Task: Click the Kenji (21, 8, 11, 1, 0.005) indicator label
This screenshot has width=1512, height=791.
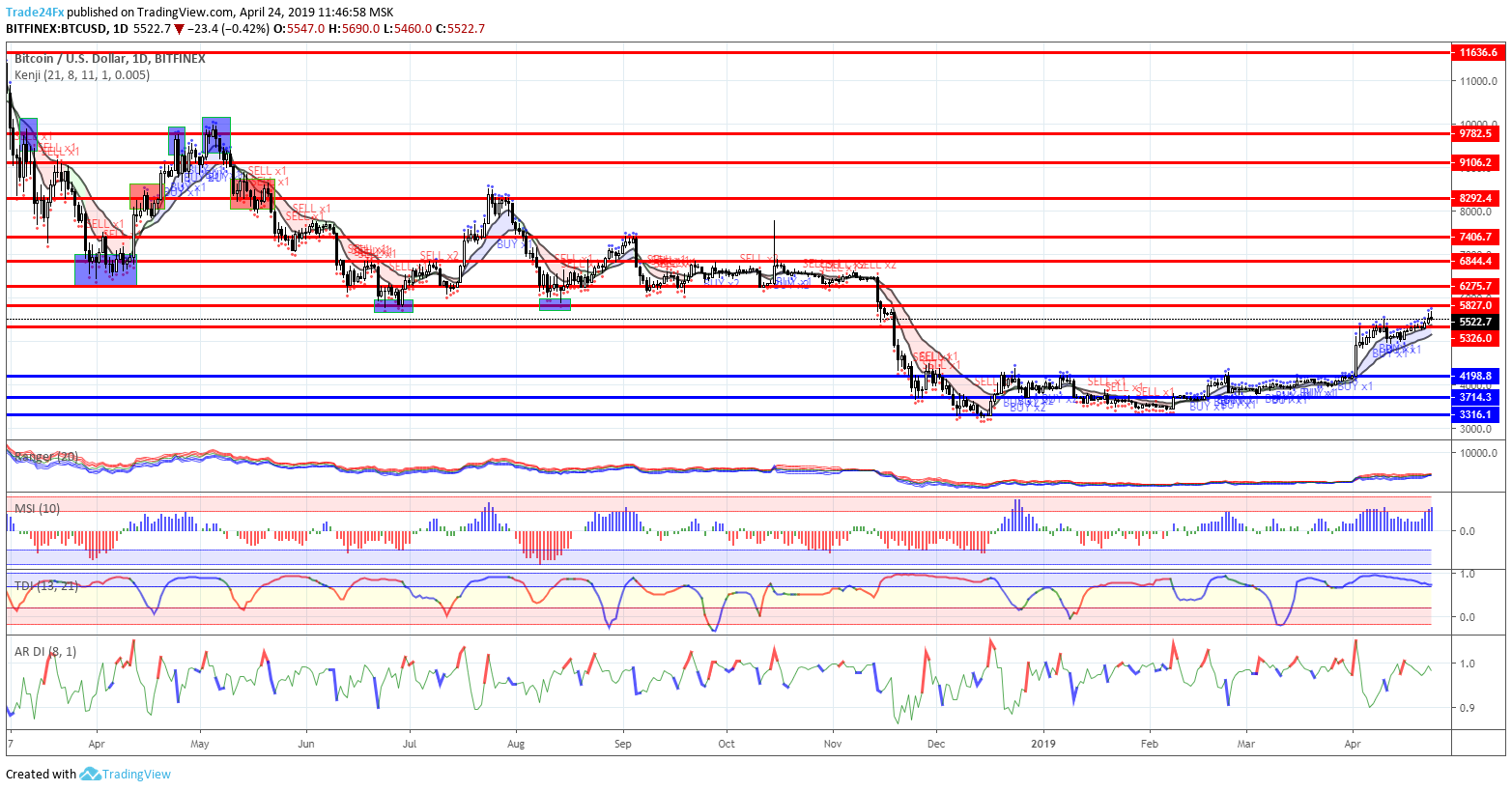Action: point(82,74)
